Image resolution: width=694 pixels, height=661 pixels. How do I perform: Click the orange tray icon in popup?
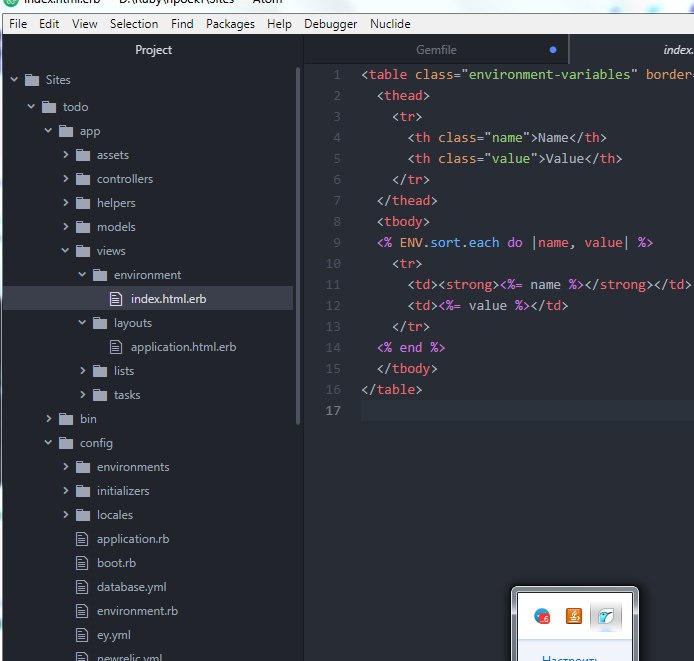[574, 616]
